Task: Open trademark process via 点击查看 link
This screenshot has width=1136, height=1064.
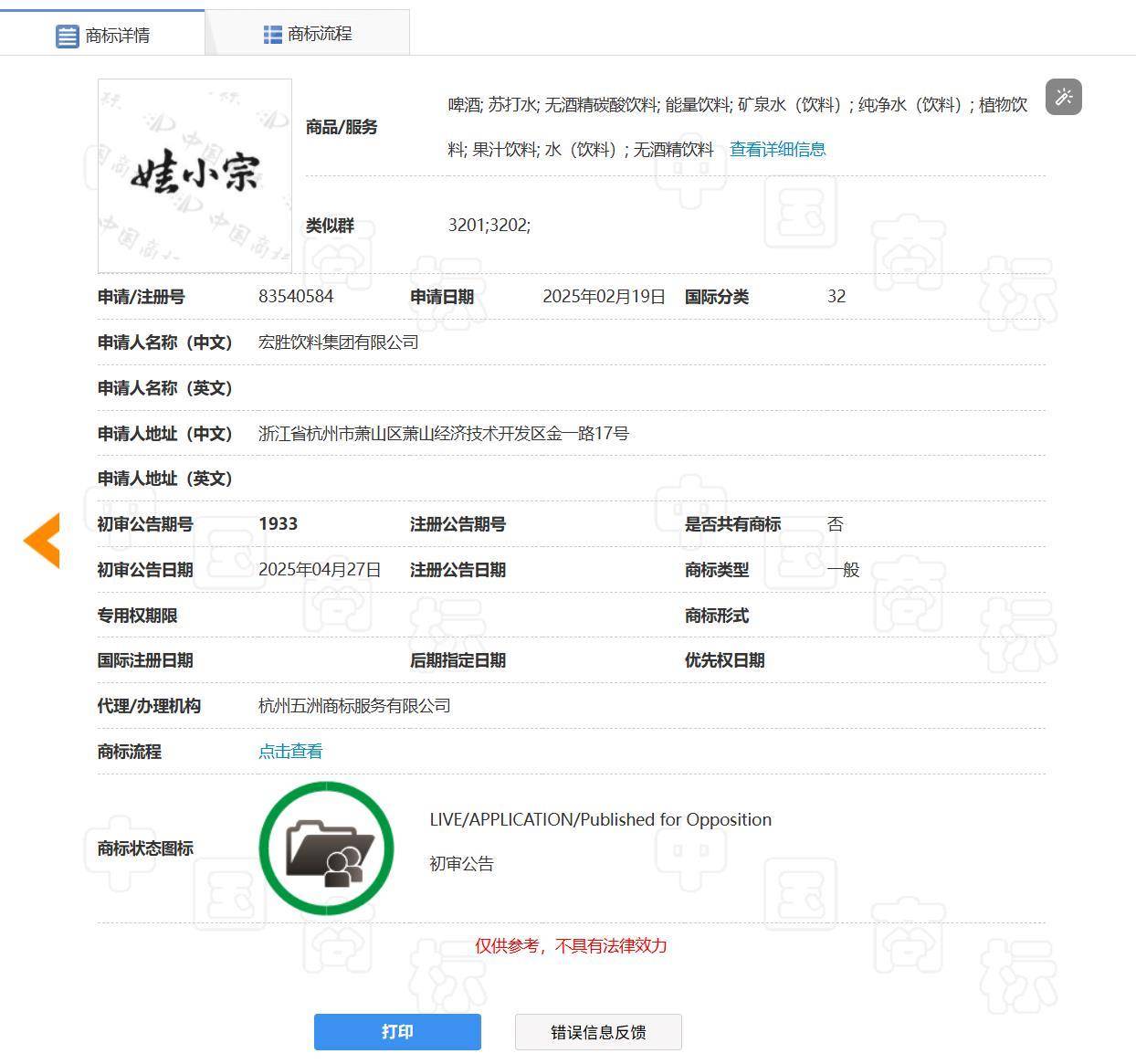Action: (289, 751)
